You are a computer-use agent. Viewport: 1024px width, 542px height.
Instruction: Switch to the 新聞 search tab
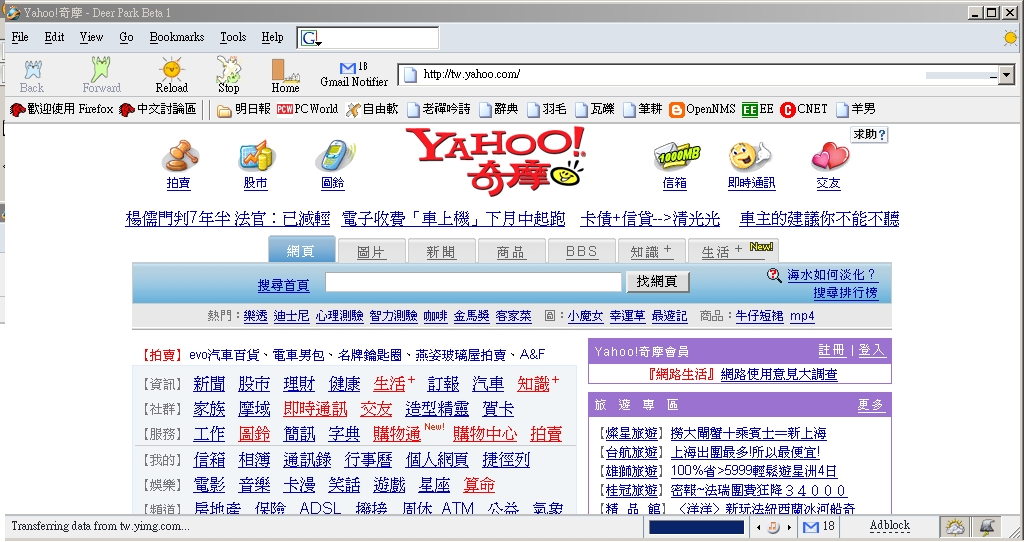point(441,251)
